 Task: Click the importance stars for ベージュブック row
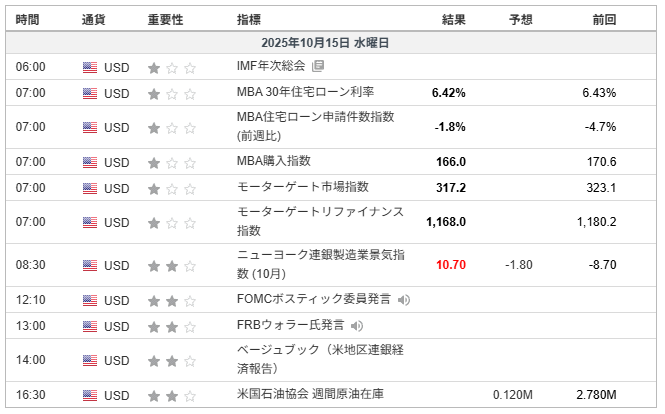[x=172, y=360]
